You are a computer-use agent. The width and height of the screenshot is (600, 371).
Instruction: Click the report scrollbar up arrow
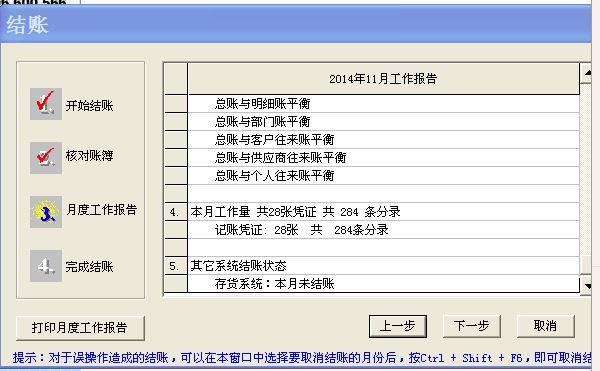(x=586, y=73)
